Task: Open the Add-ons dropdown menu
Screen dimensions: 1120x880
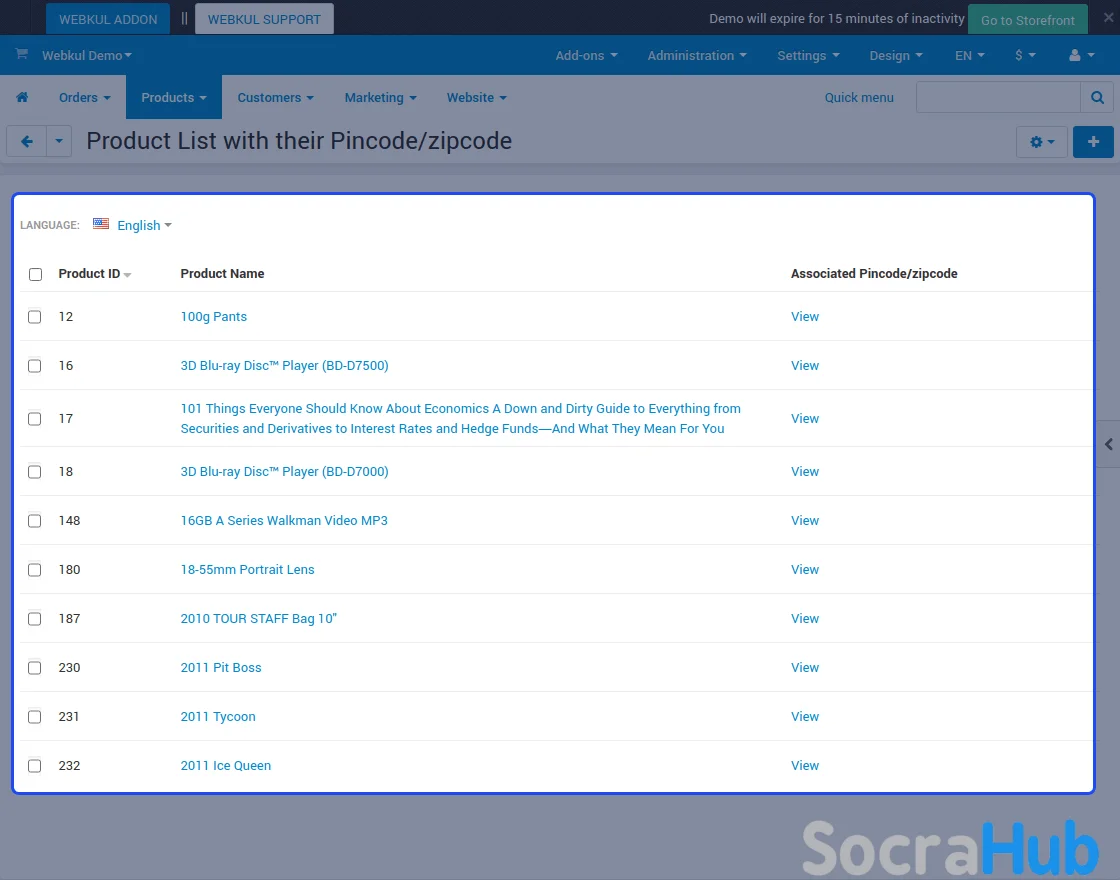Action: pyautogui.click(x=586, y=55)
